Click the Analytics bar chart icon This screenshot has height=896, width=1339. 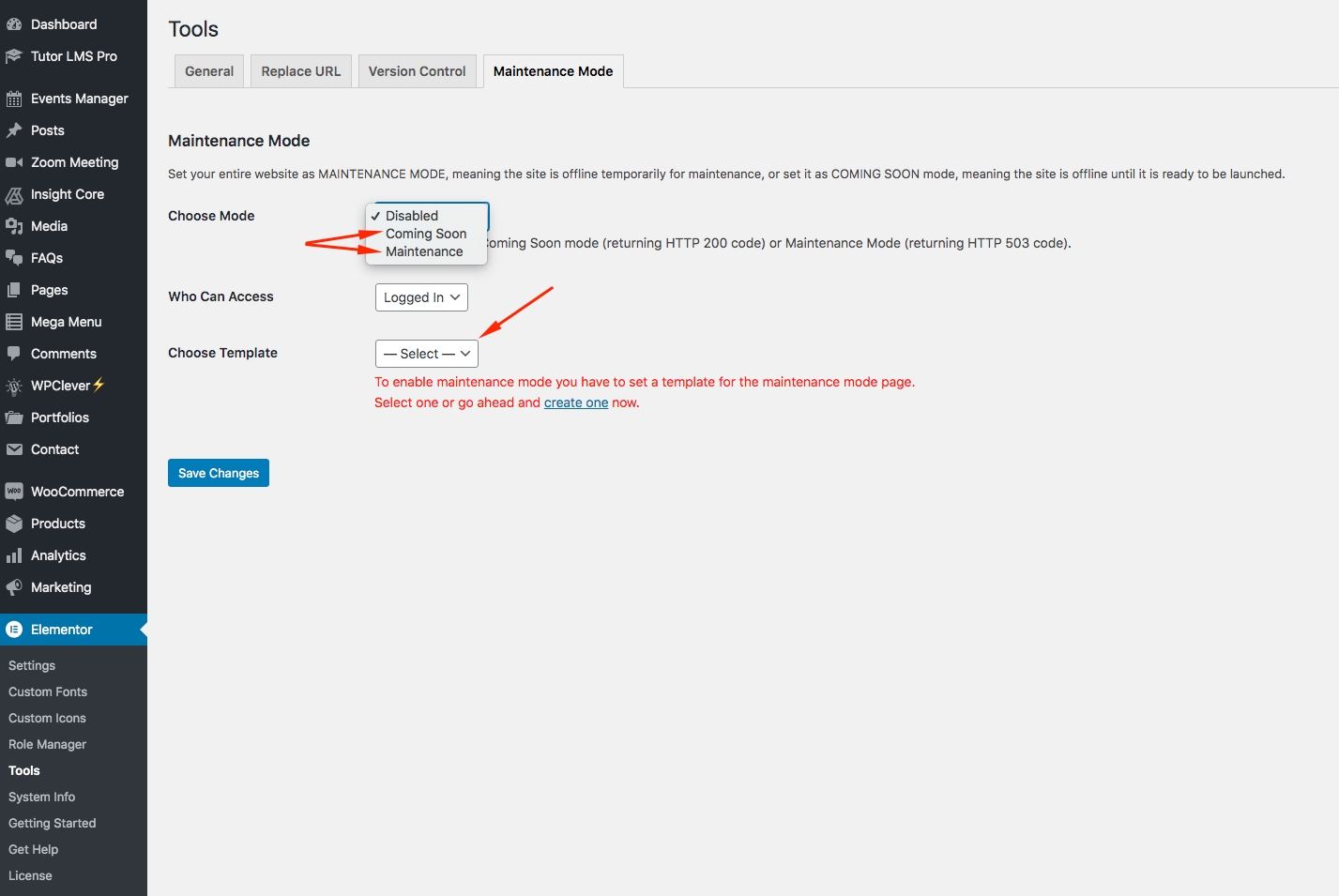click(x=14, y=555)
